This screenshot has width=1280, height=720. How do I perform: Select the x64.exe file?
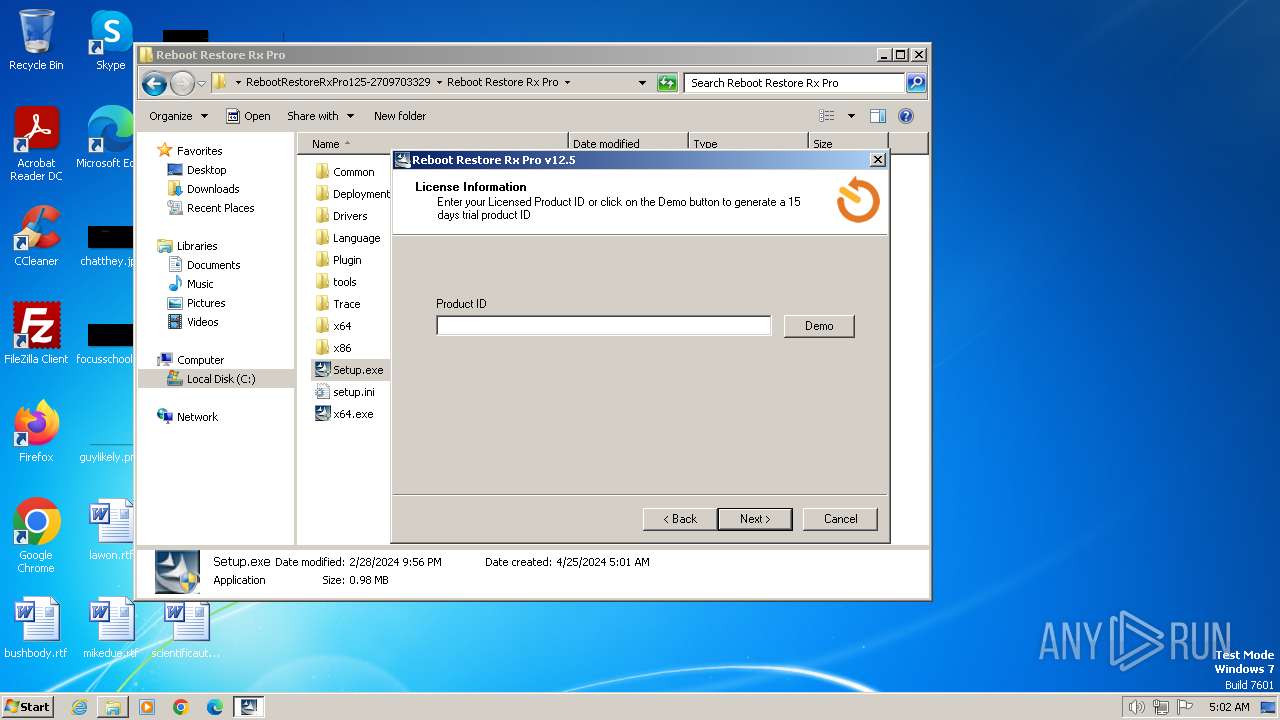pyautogui.click(x=344, y=414)
